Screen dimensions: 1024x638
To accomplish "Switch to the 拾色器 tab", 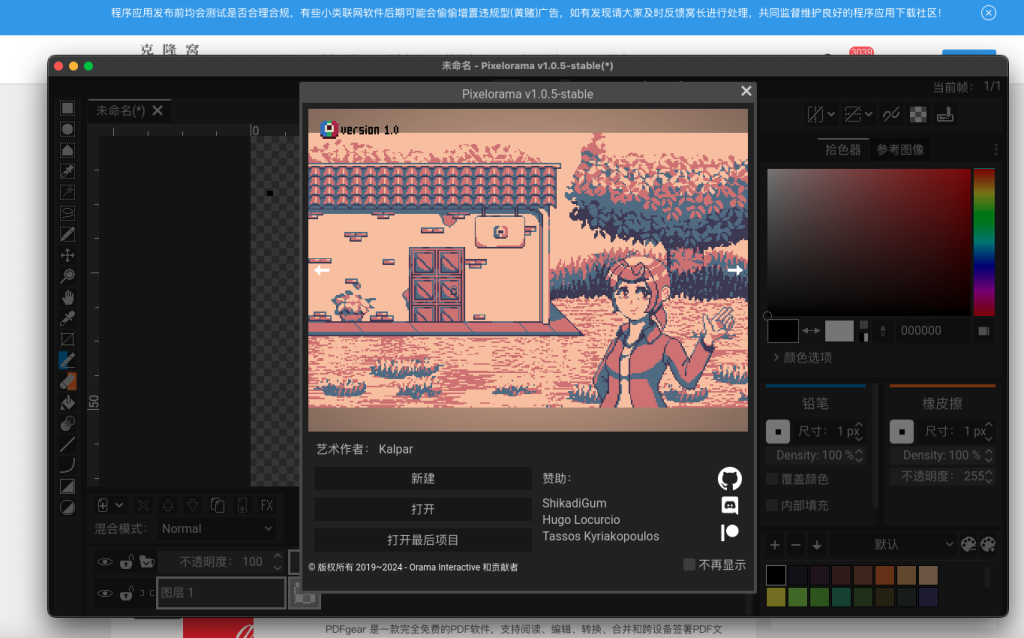I will click(842, 150).
